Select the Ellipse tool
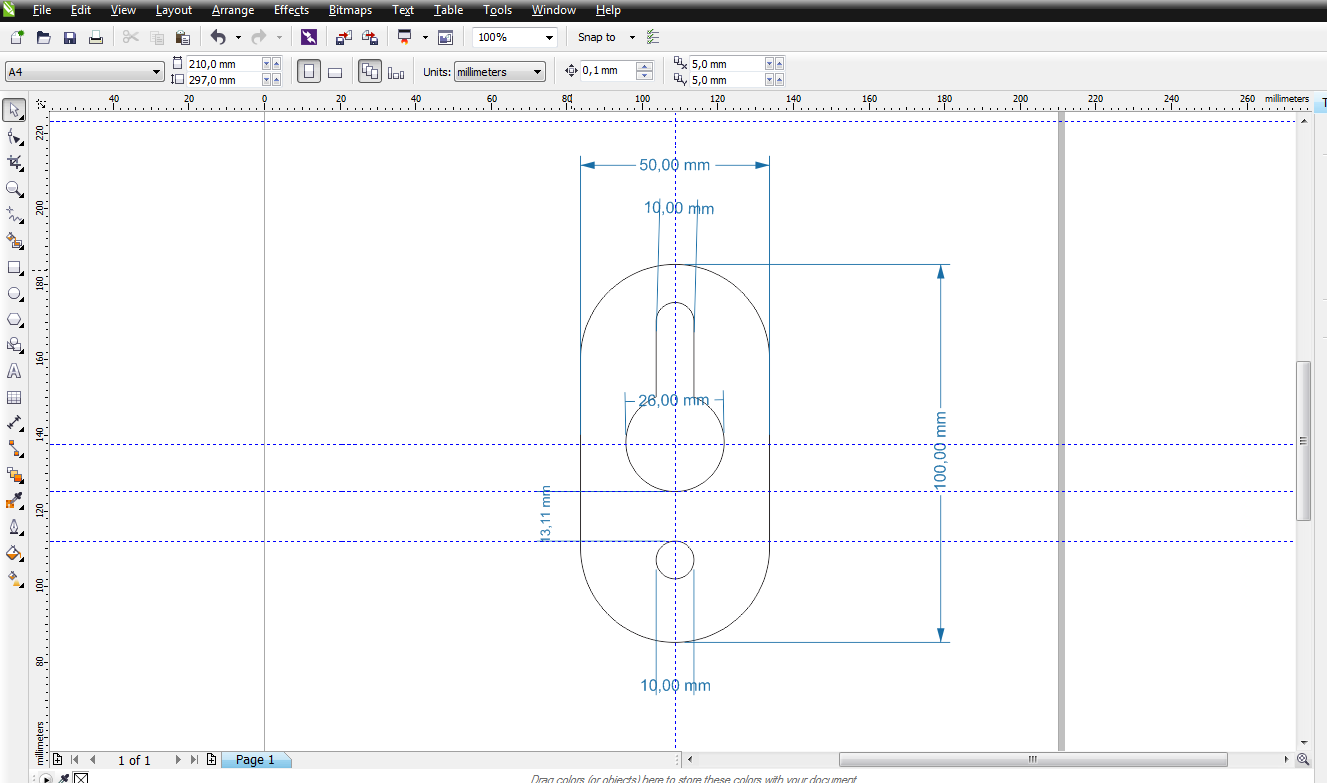Viewport: 1327px width, 783px height. point(14,293)
